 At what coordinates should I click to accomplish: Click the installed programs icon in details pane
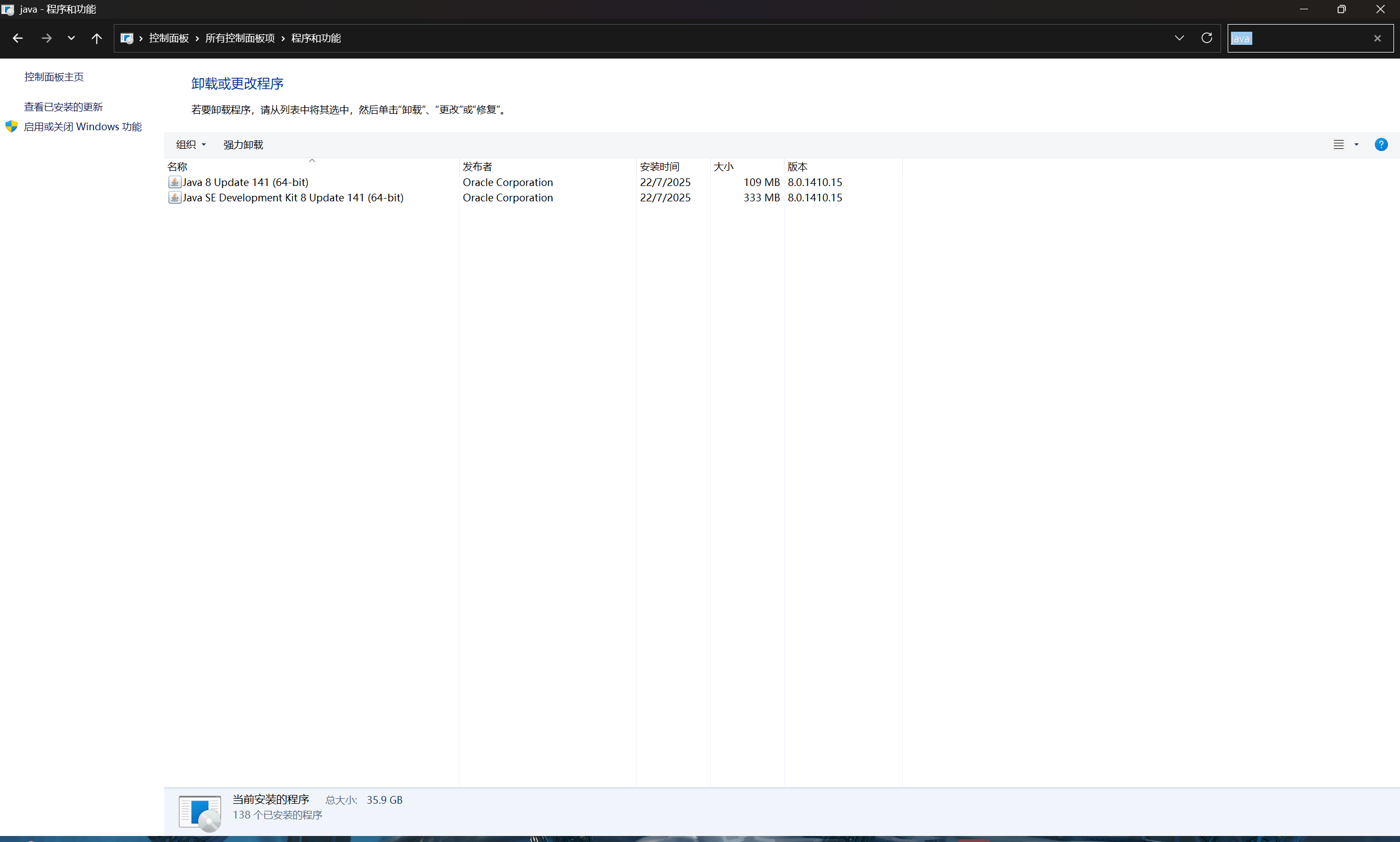click(x=200, y=812)
